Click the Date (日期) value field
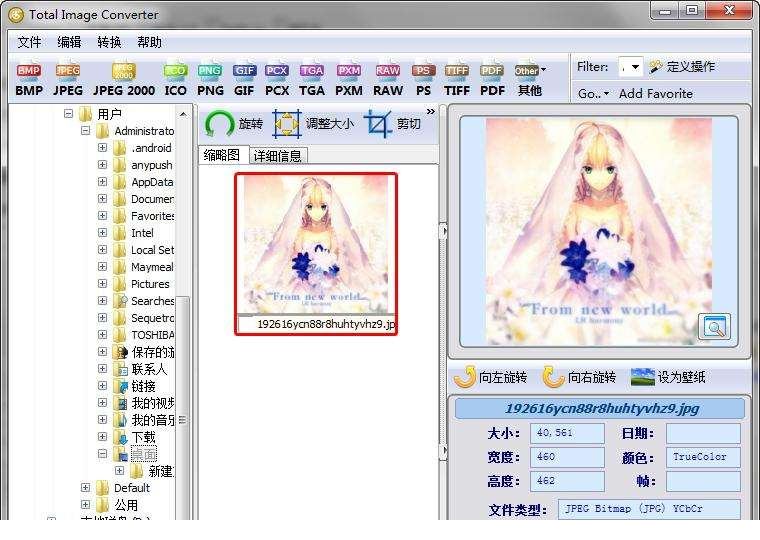 703,433
